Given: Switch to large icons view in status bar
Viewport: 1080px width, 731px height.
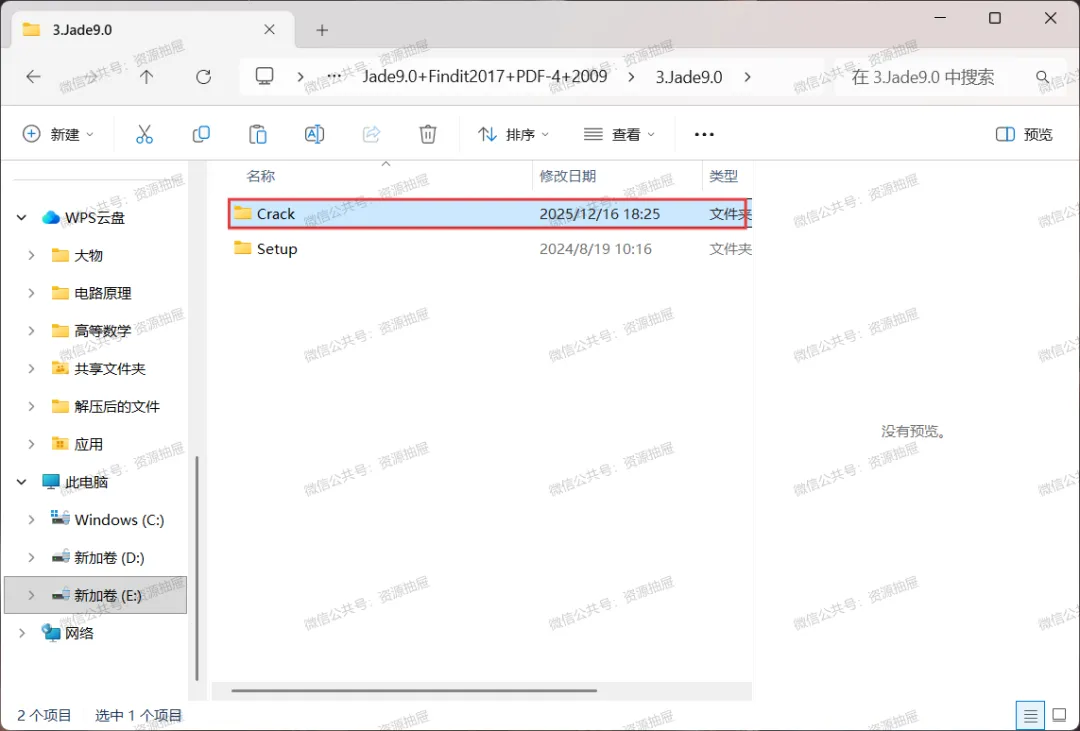Looking at the screenshot, I should (x=1059, y=716).
